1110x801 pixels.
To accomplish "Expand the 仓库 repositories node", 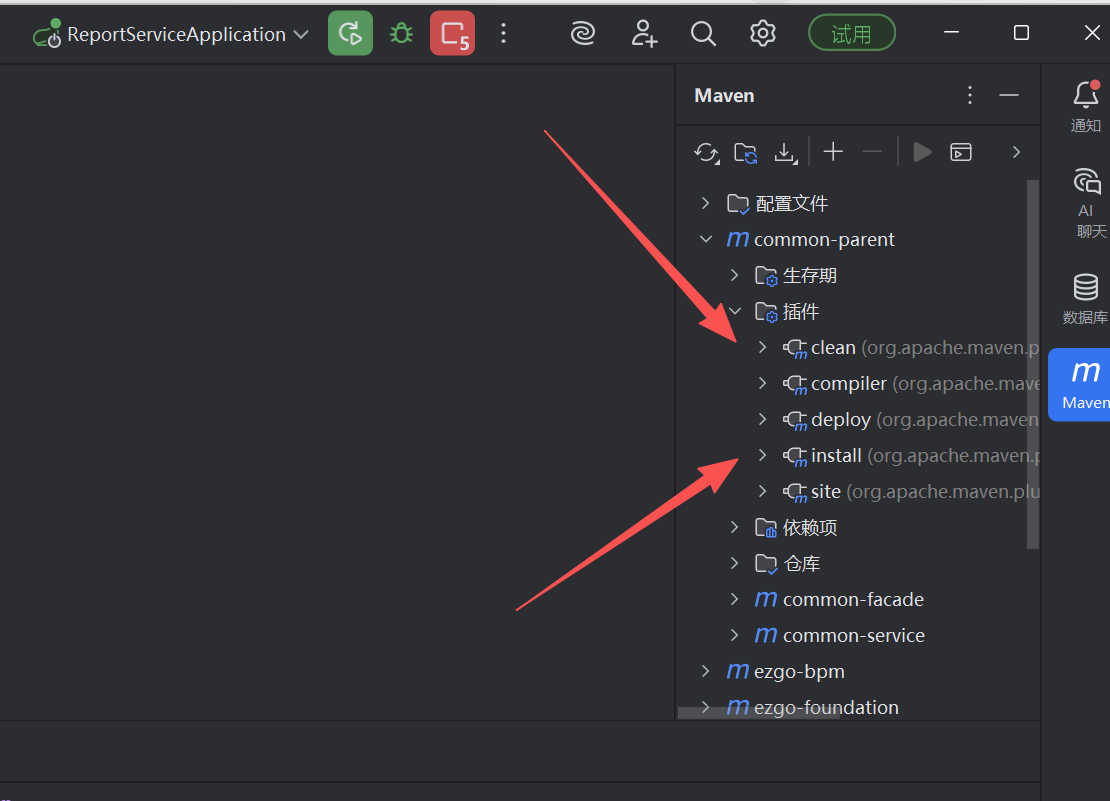I will tap(734, 563).
